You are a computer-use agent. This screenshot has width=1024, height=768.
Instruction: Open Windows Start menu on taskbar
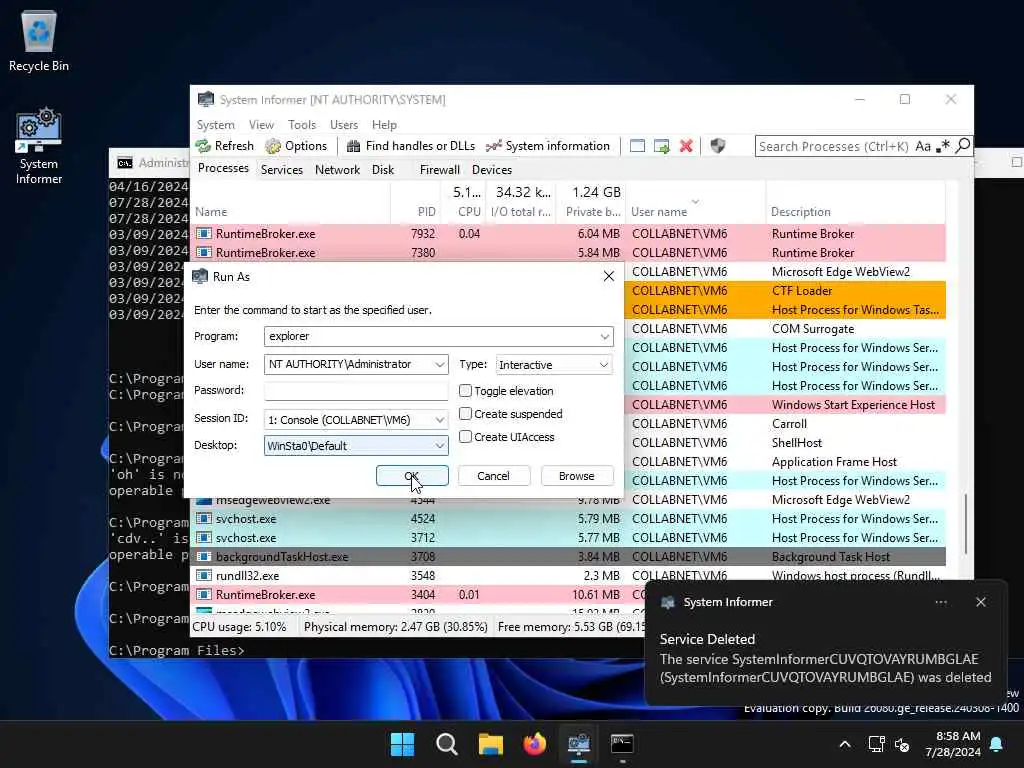coord(402,744)
